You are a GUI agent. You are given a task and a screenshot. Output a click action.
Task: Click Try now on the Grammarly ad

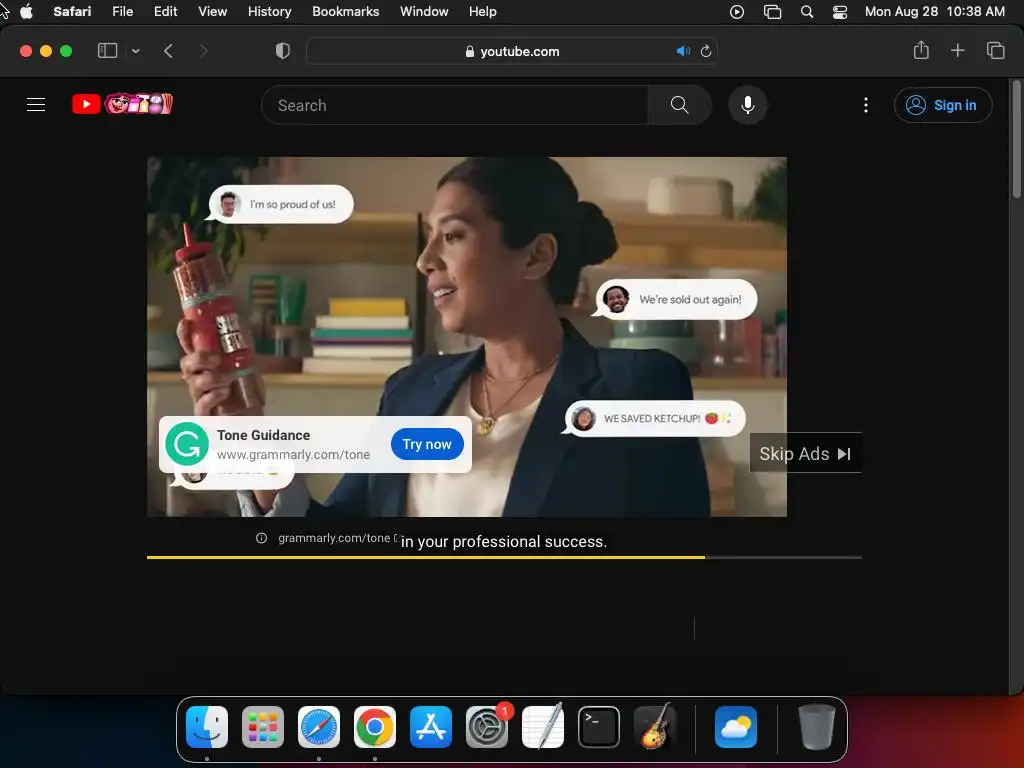(x=427, y=444)
